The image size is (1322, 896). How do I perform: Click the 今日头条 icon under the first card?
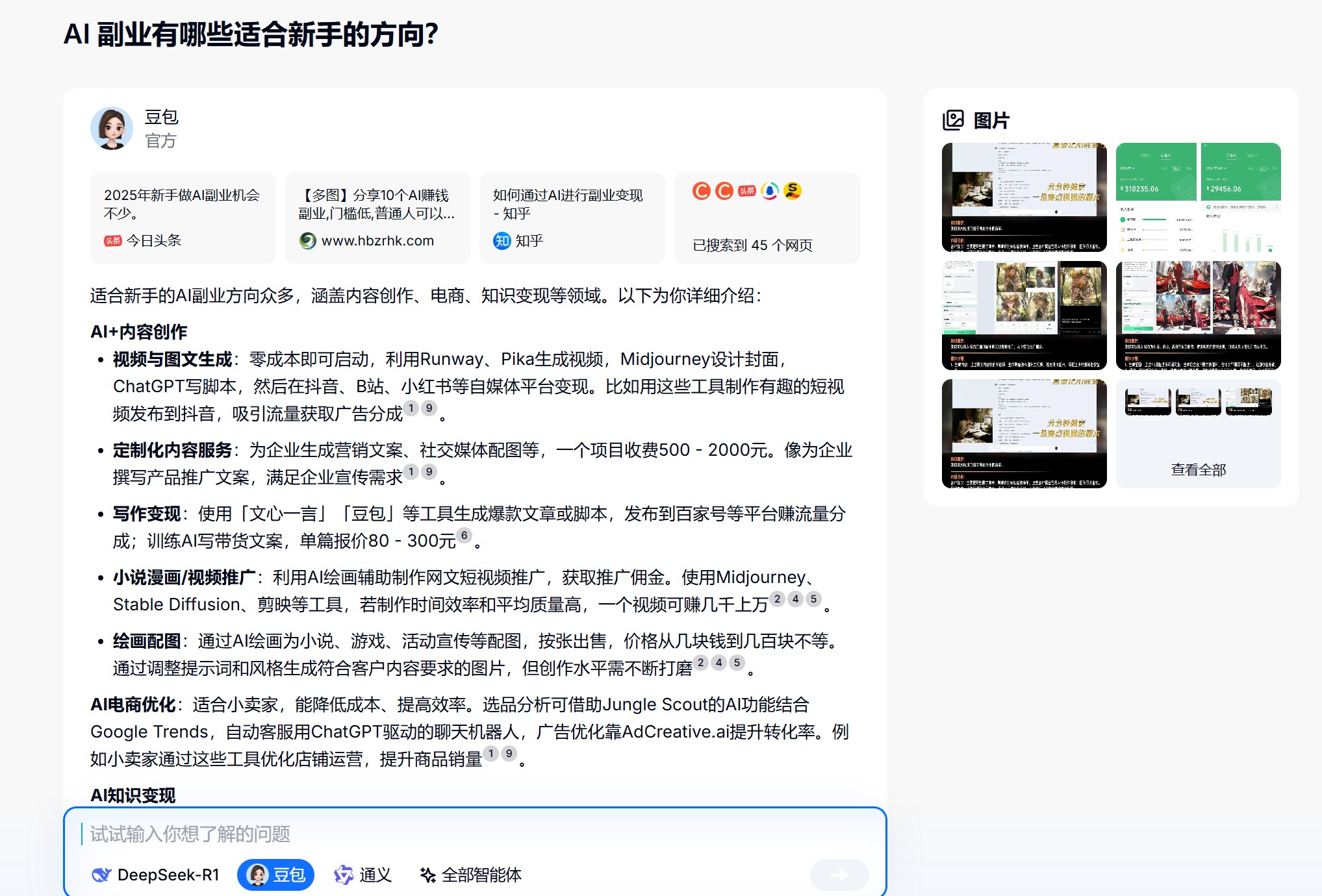[112, 240]
